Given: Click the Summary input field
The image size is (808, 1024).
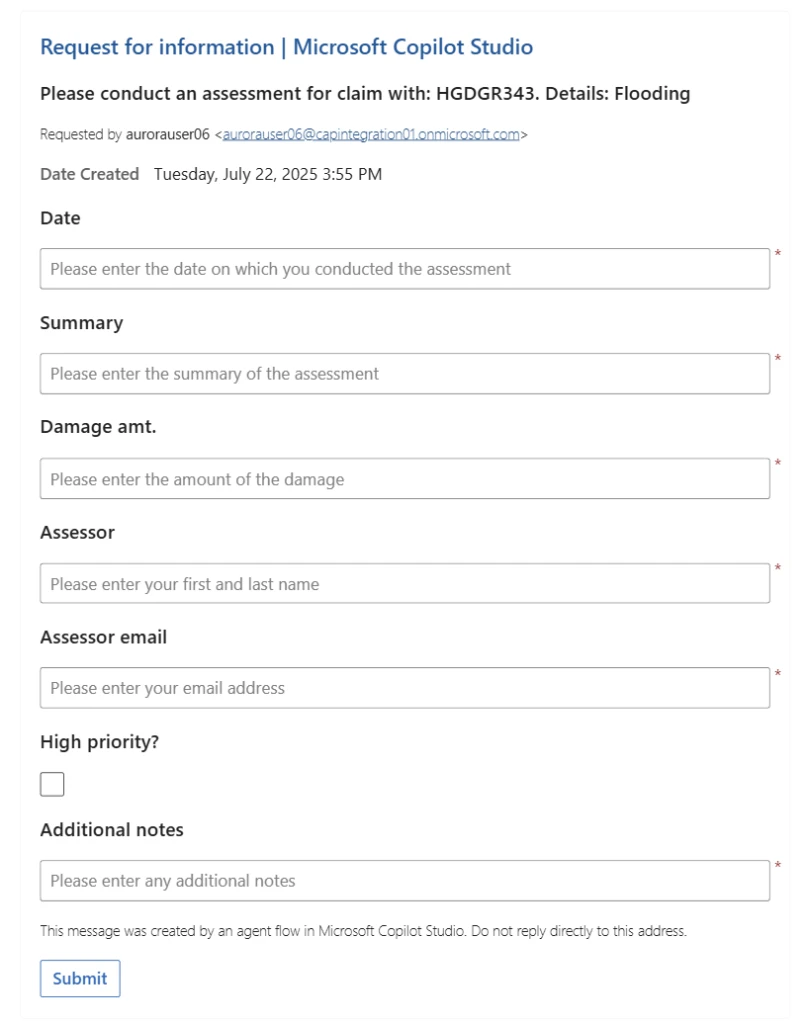Looking at the screenshot, I should (x=404, y=373).
